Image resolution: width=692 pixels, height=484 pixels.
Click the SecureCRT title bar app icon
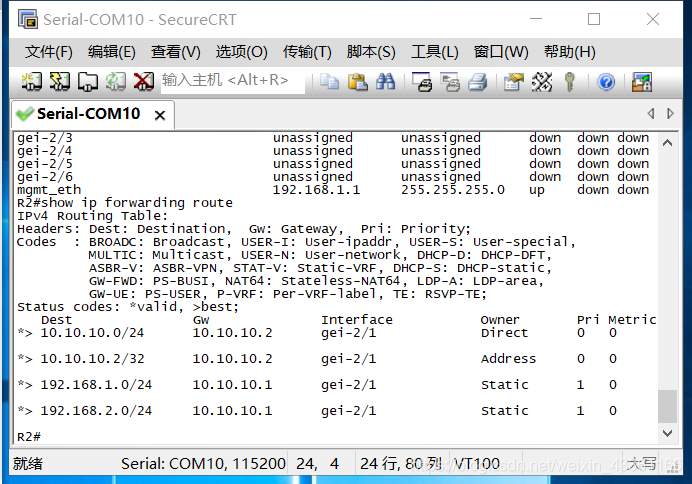click(x=28, y=19)
